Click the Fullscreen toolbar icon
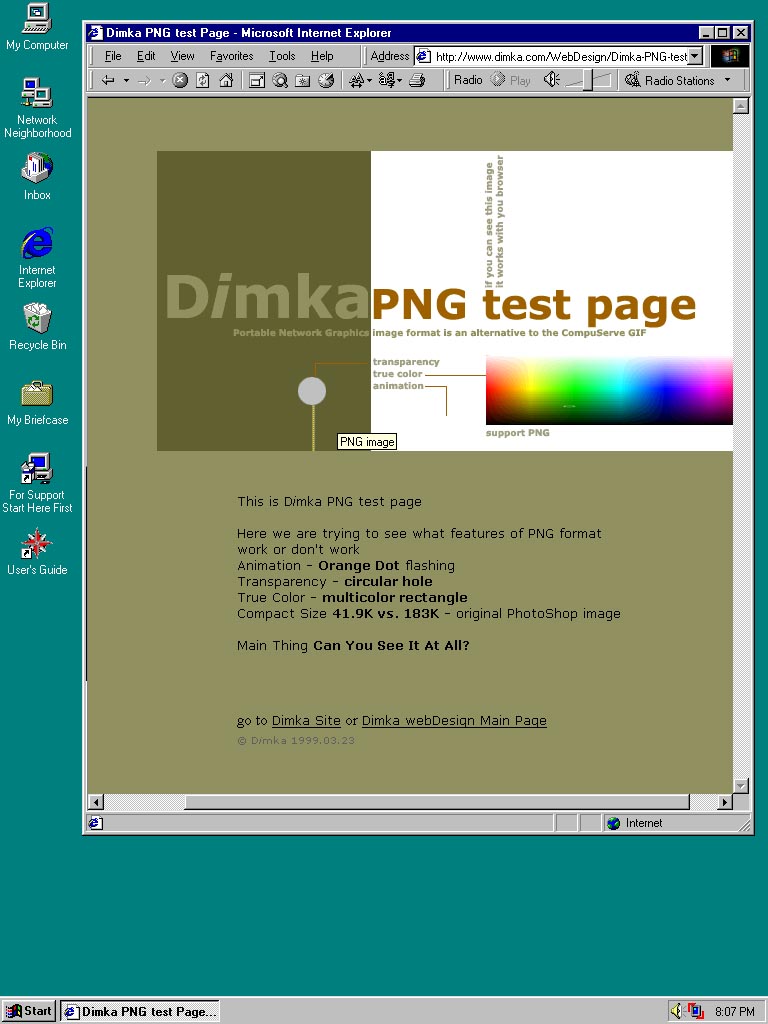This screenshot has height=1024, width=768. pos(257,80)
